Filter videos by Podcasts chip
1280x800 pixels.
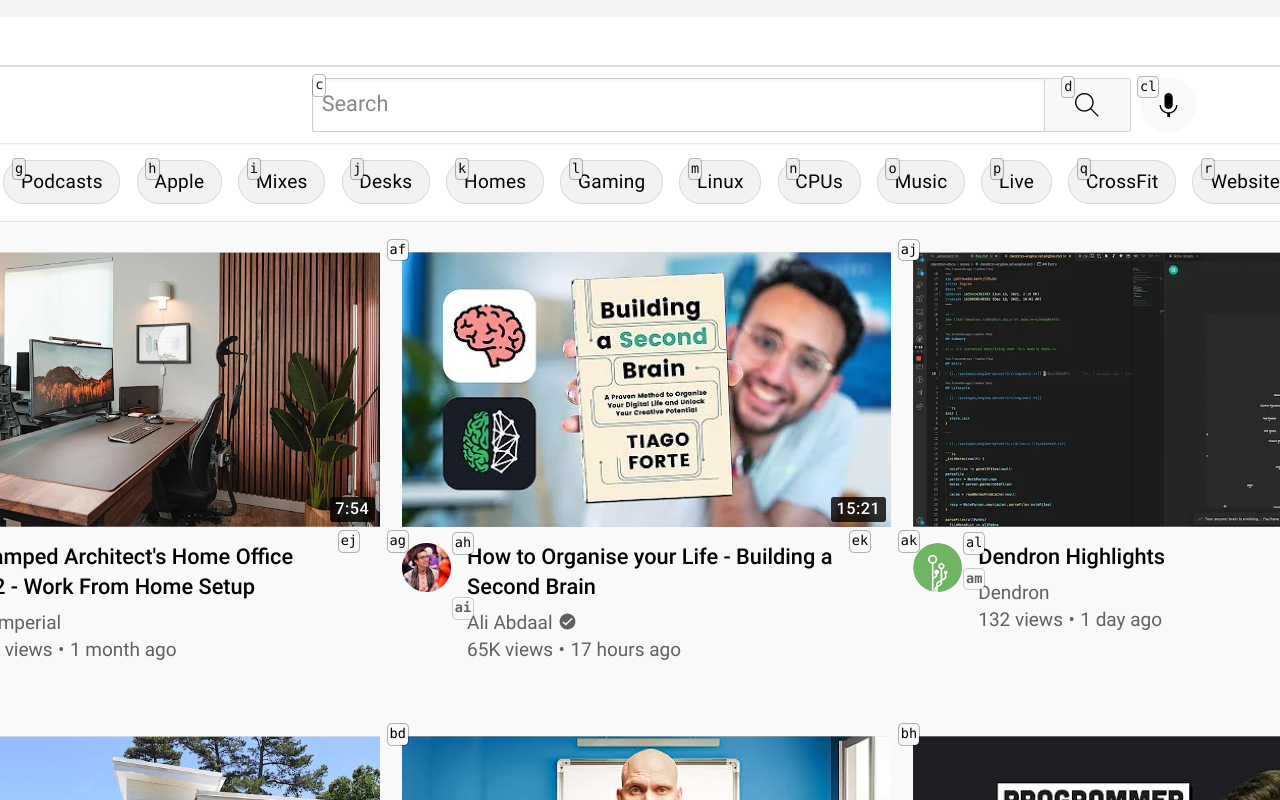61,182
